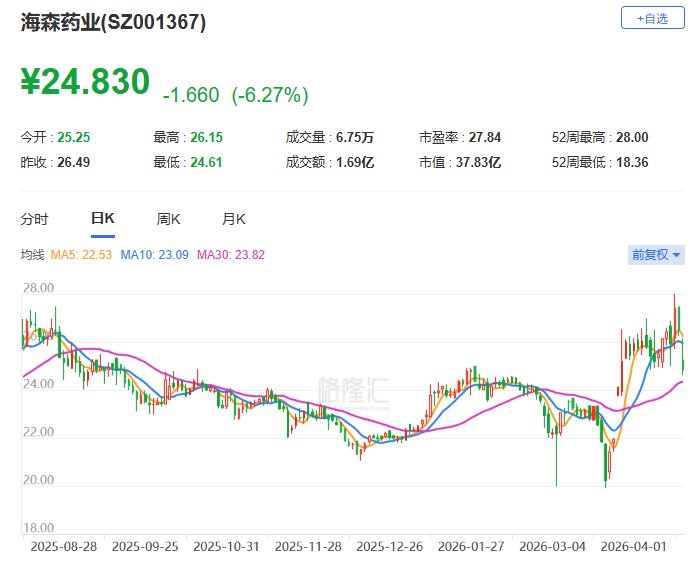Expand the 前复权 adjustment dropdown
Viewport: 693px width, 561px height.
click(656, 255)
